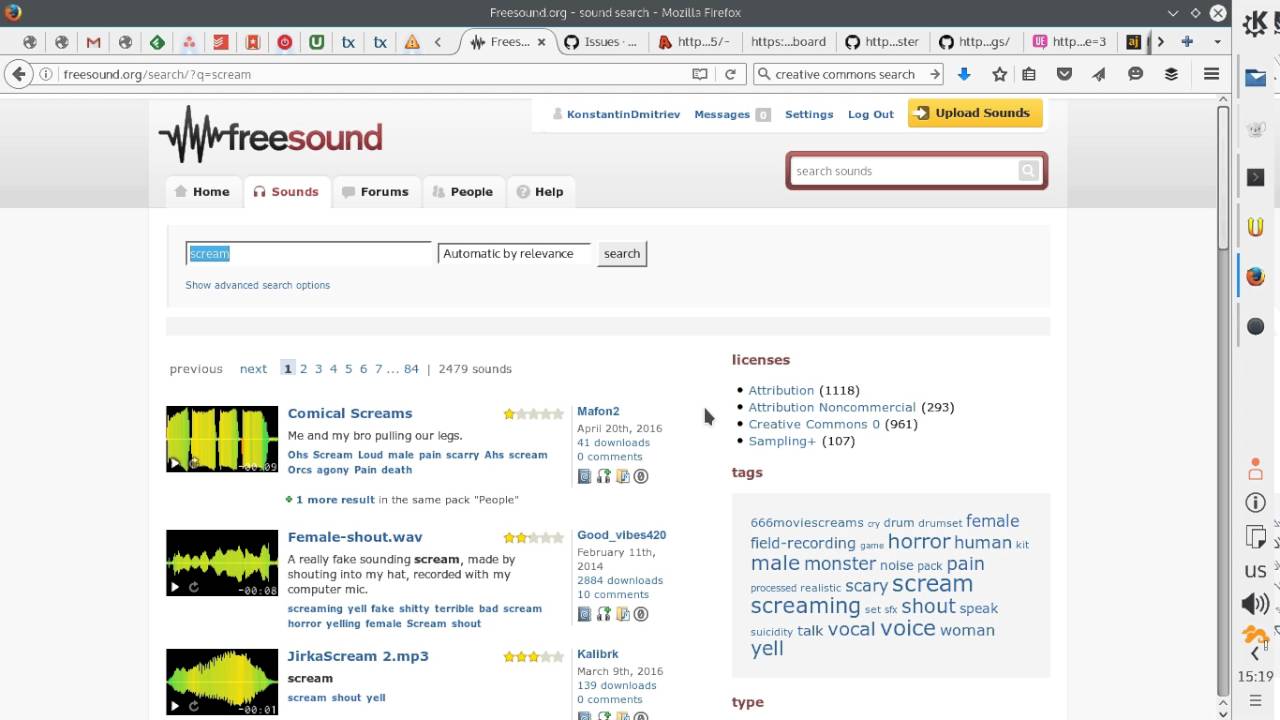Click the Upload Sounds button

coord(975,113)
